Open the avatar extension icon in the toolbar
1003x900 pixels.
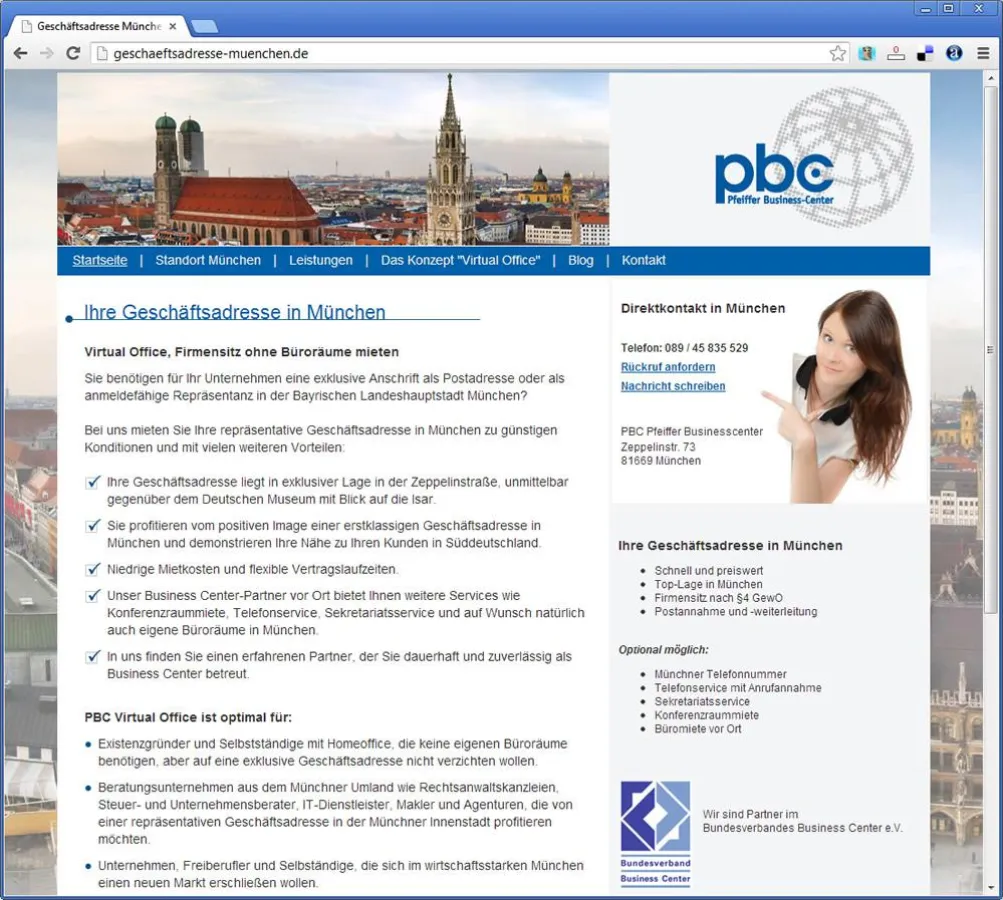pos(866,52)
